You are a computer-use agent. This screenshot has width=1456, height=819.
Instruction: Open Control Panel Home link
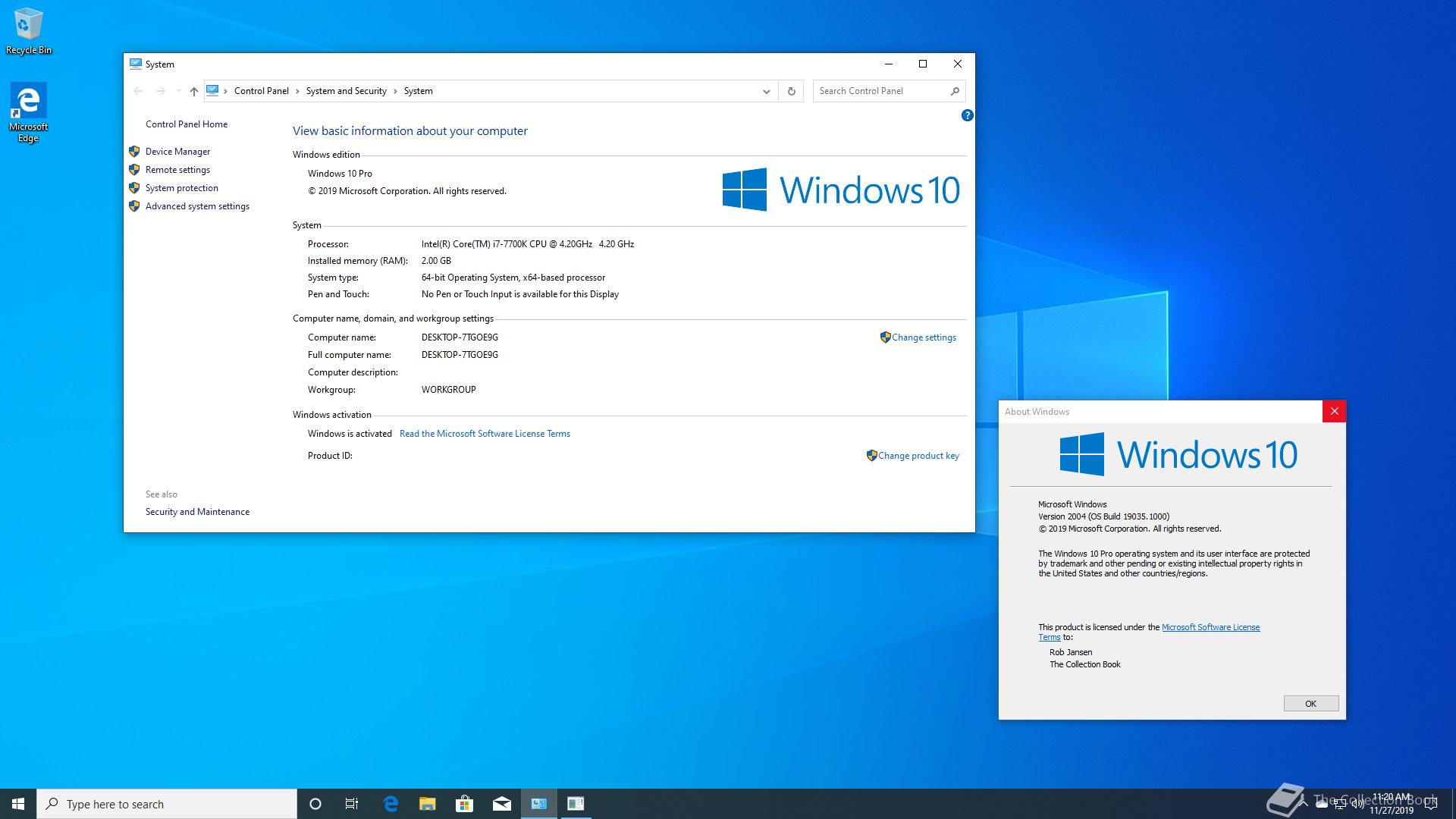(x=187, y=124)
